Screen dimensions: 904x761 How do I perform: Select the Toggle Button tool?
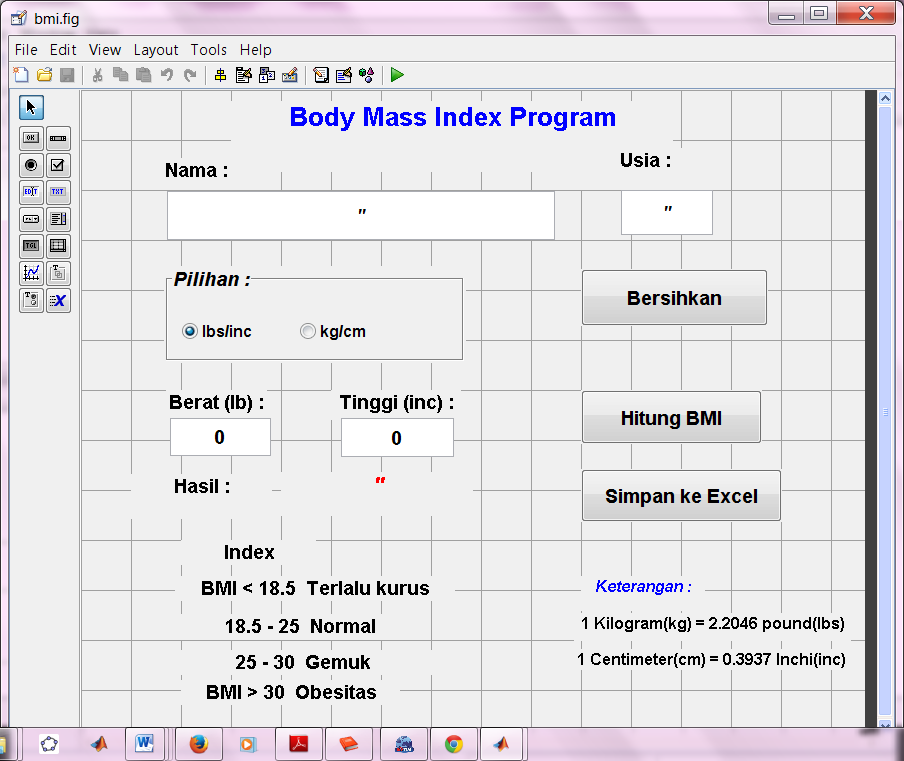30,246
